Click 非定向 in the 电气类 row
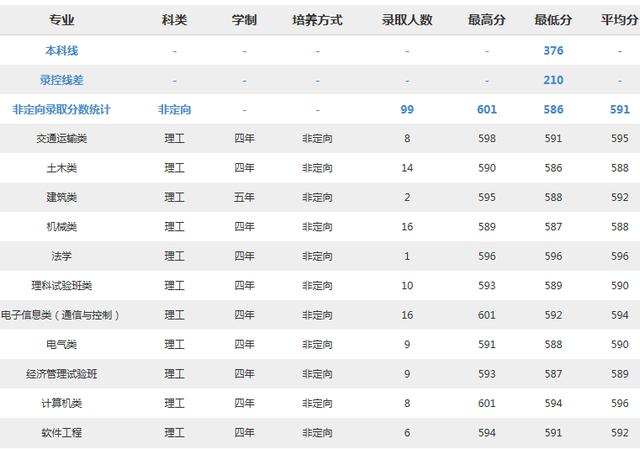The height and width of the screenshot is (449, 640). tap(317, 345)
